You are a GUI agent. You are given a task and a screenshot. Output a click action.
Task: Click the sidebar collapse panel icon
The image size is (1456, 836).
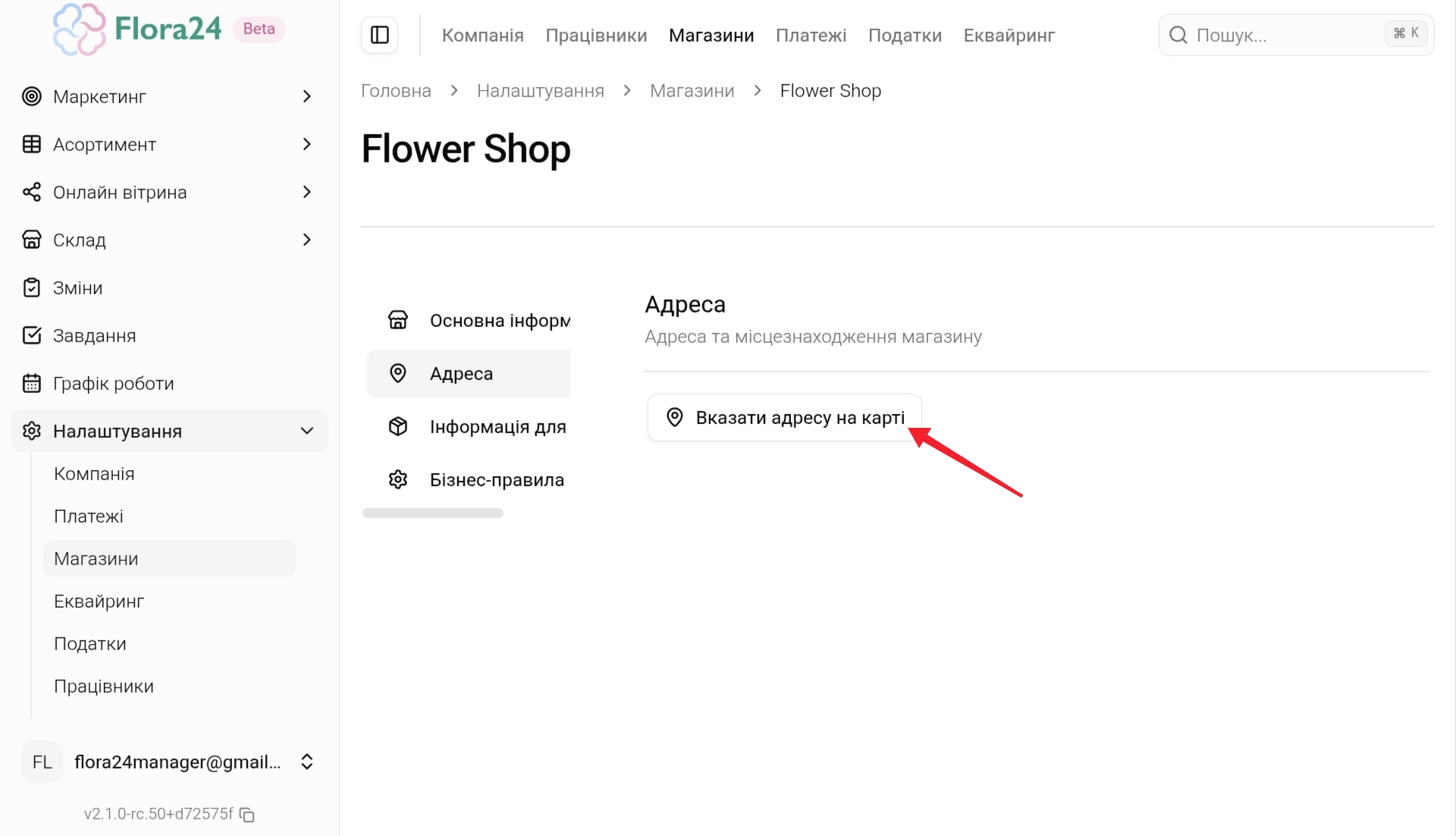point(380,35)
